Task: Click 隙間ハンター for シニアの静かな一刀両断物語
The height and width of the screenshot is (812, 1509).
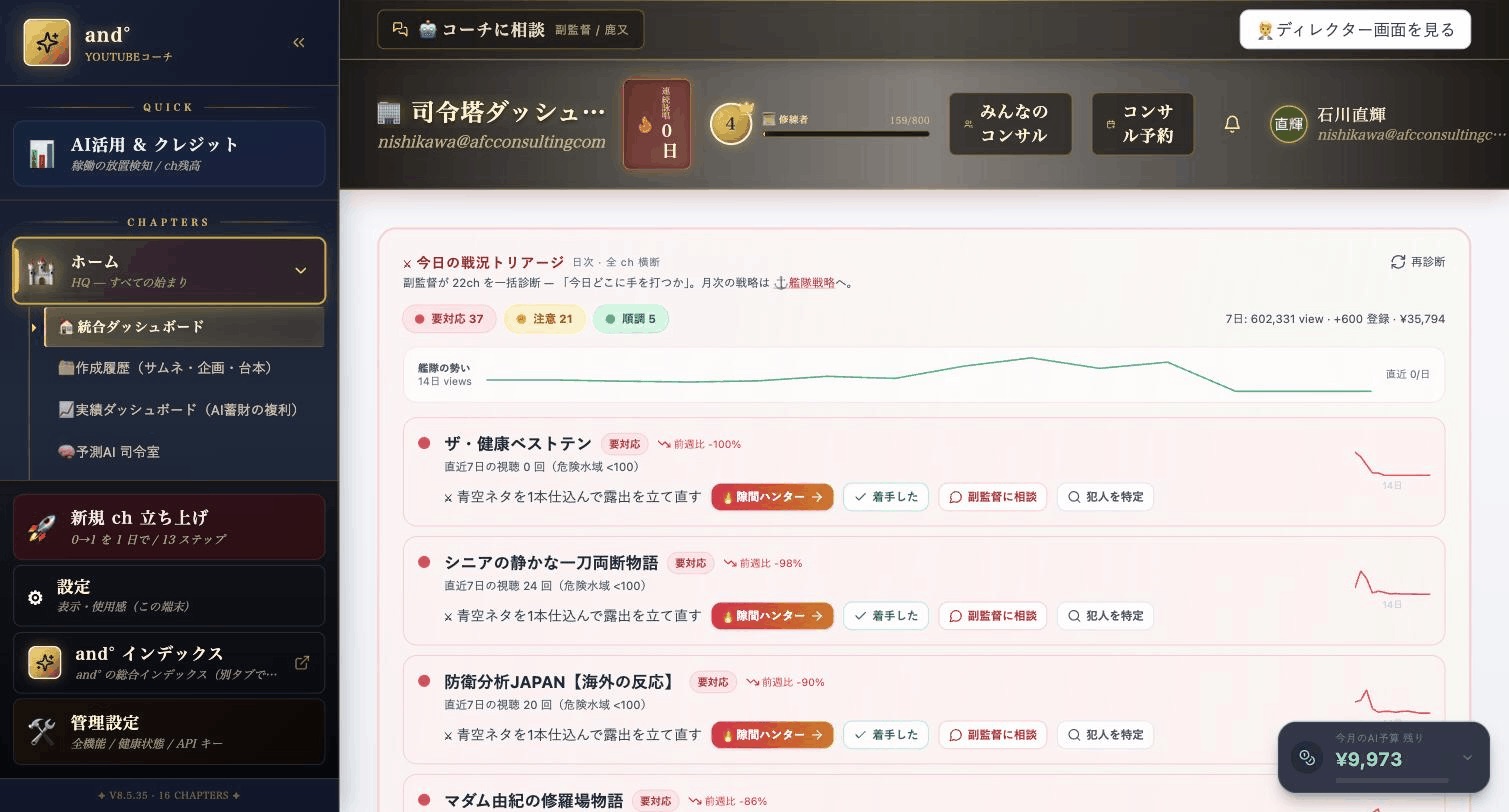Action: pyautogui.click(x=772, y=616)
